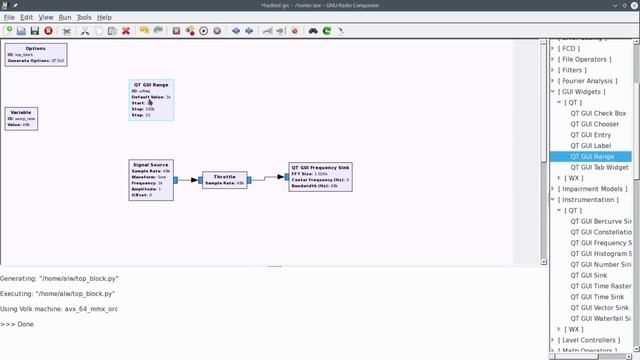Select the QT GUI Range canvas block
Viewport: 640px width, 360px height.
(151, 100)
